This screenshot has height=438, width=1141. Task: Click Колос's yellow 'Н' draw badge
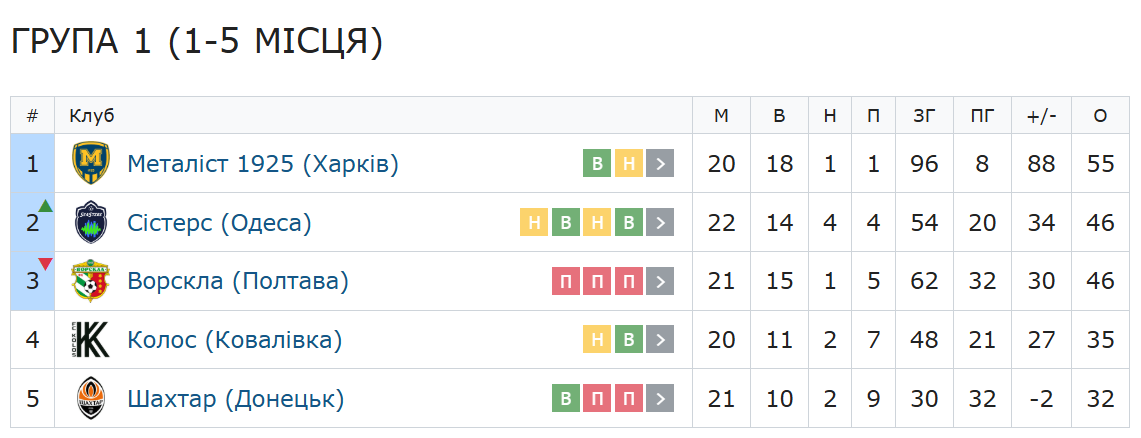click(x=598, y=341)
